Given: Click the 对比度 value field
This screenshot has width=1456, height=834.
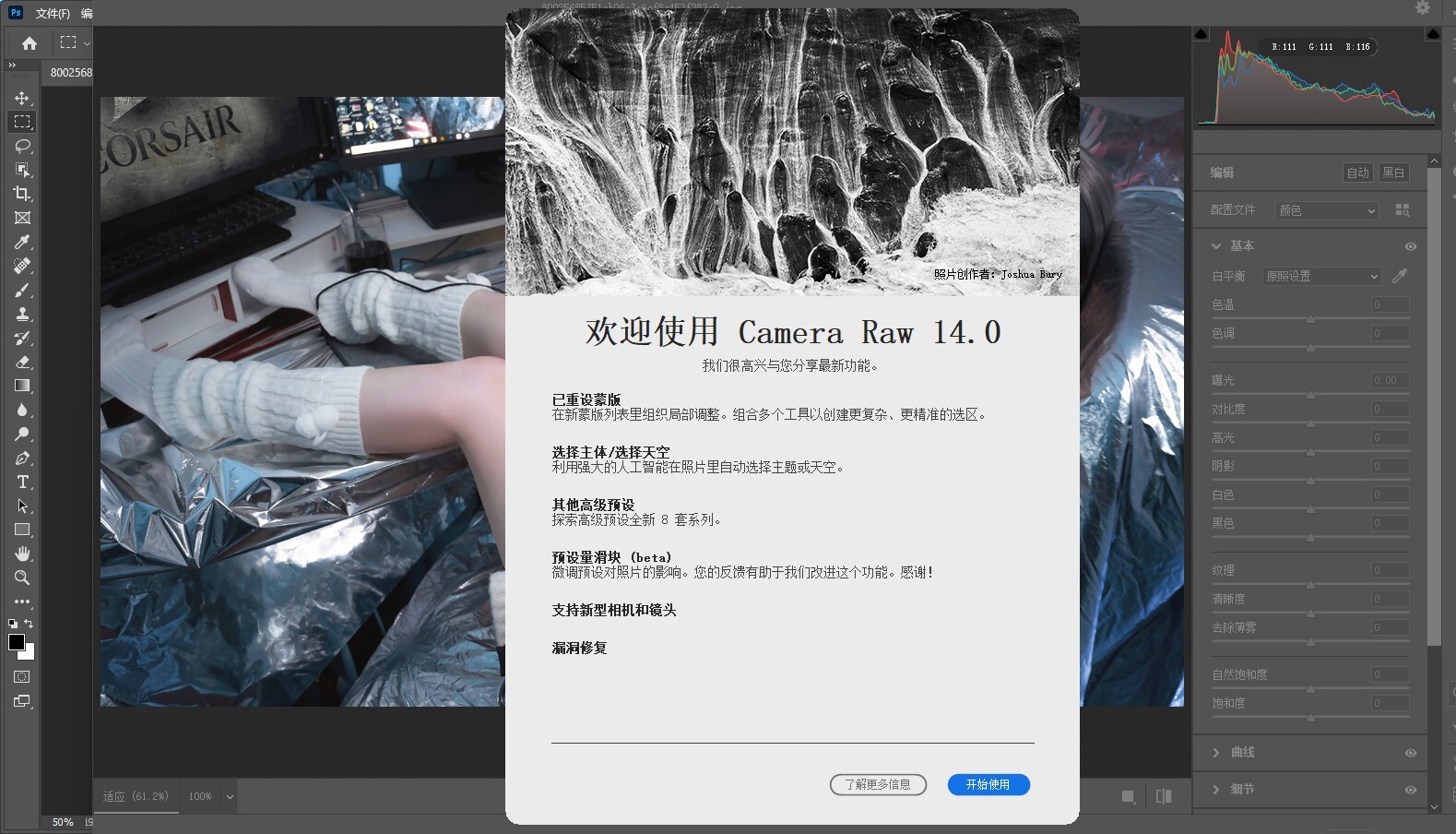Looking at the screenshot, I should click(1390, 409).
